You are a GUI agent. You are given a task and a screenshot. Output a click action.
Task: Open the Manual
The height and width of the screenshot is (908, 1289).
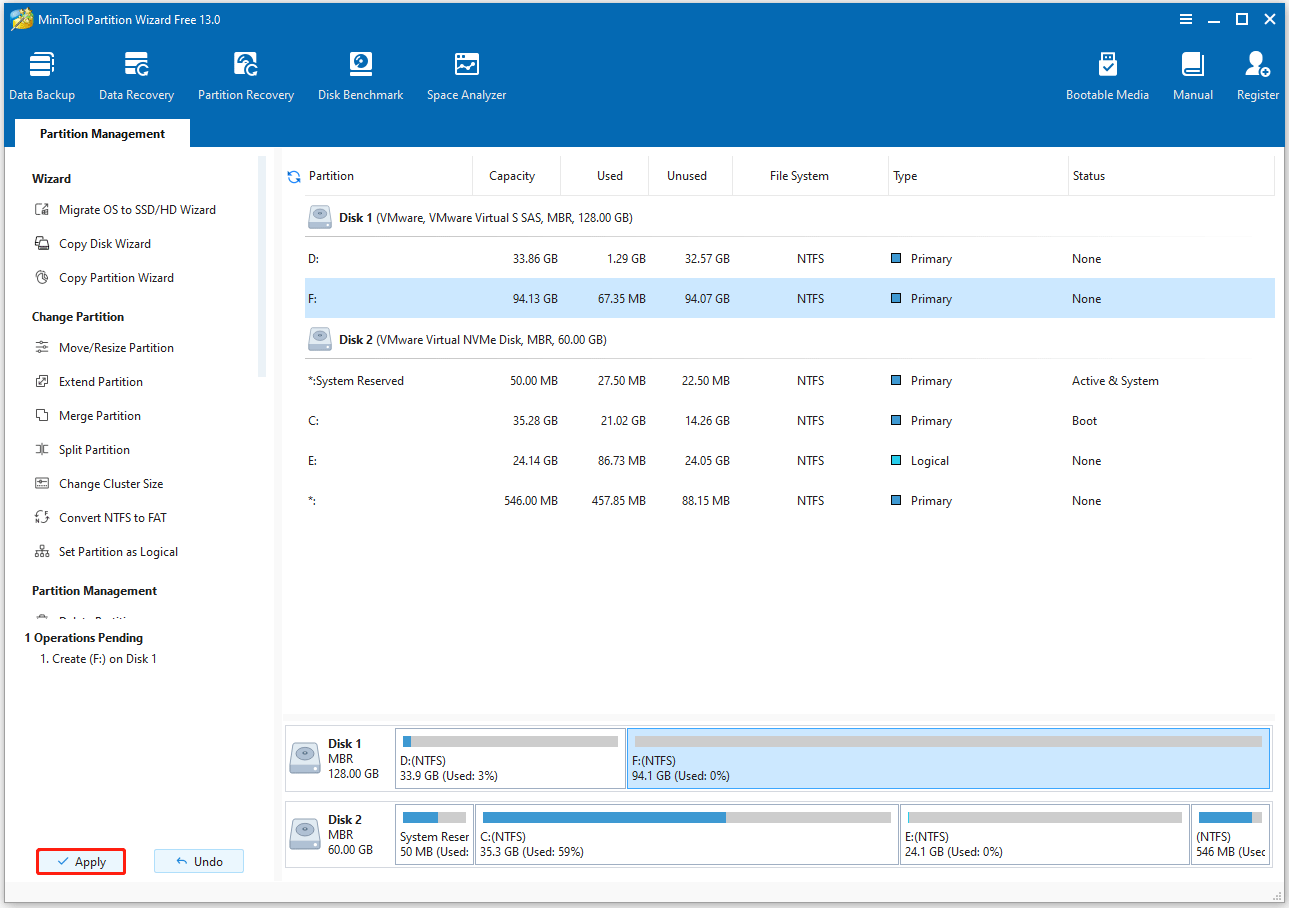[x=1191, y=75]
